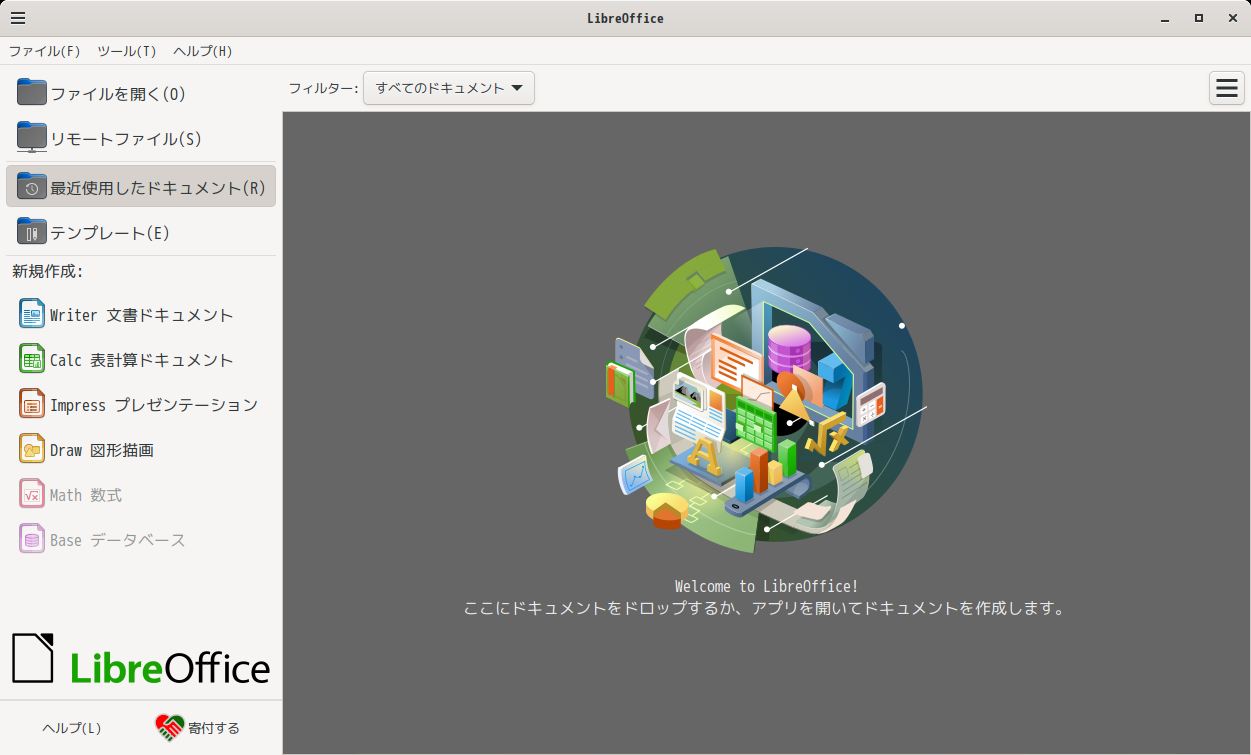
Task: Create a new Calc 表計算ドキュメント
Action: [x=141, y=360]
